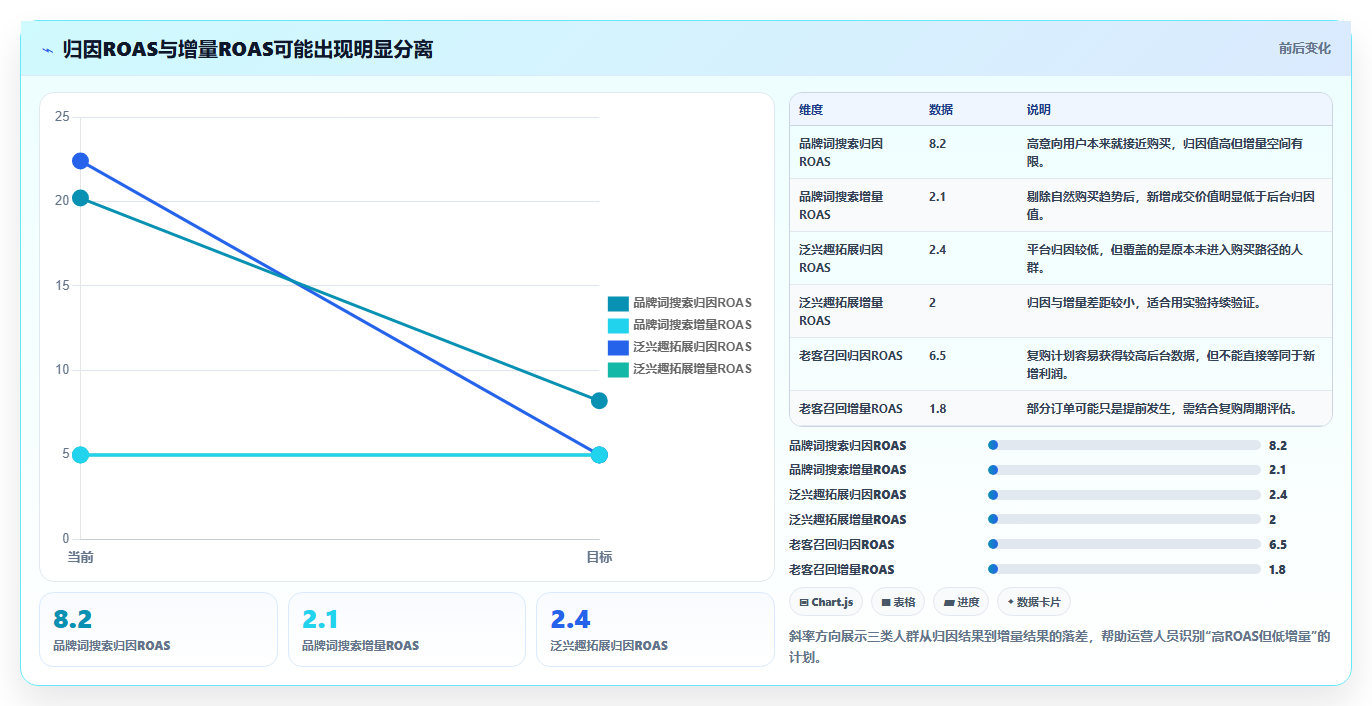Click the 老客召回增量ROAS progress bar
Screen dimensions: 1372x706
coord(1124,570)
